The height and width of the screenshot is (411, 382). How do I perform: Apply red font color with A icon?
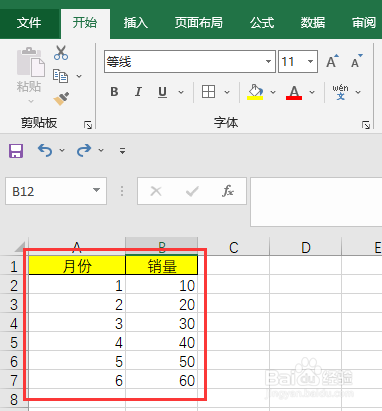point(294,92)
